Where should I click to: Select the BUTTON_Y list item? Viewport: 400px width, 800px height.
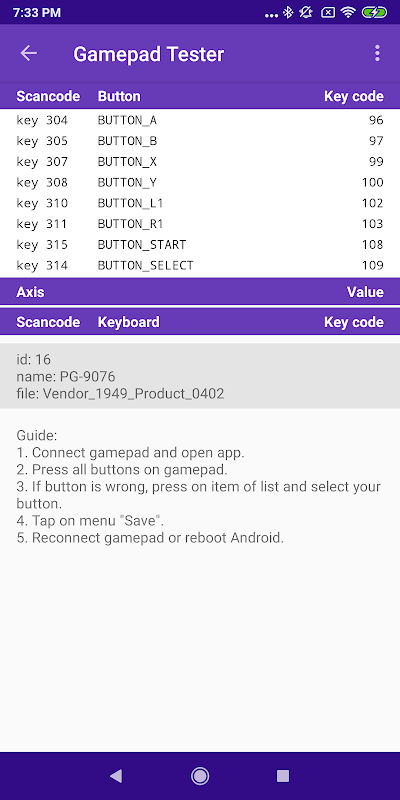(200, 183)
